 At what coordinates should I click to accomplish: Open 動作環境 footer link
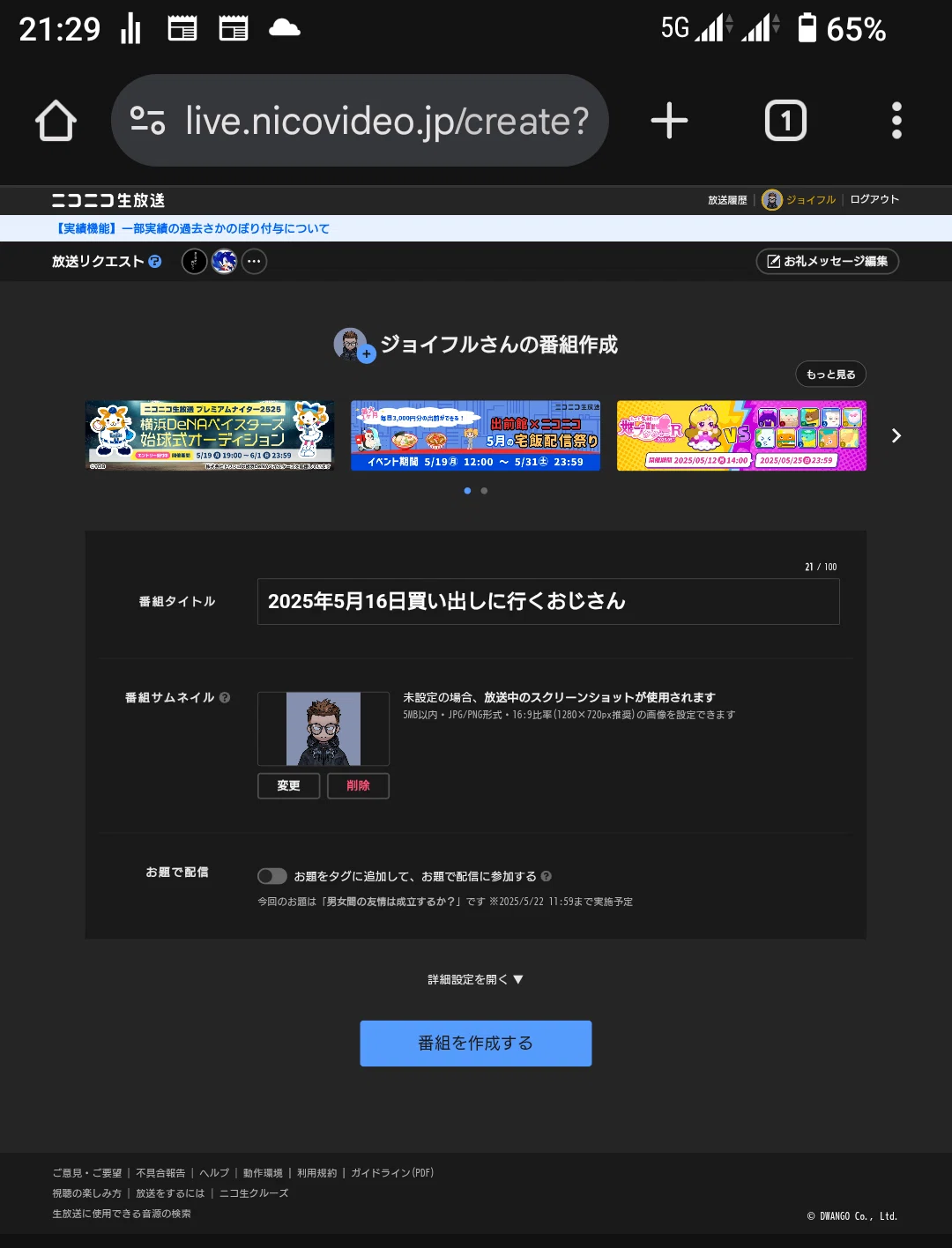click(263, 1173)
